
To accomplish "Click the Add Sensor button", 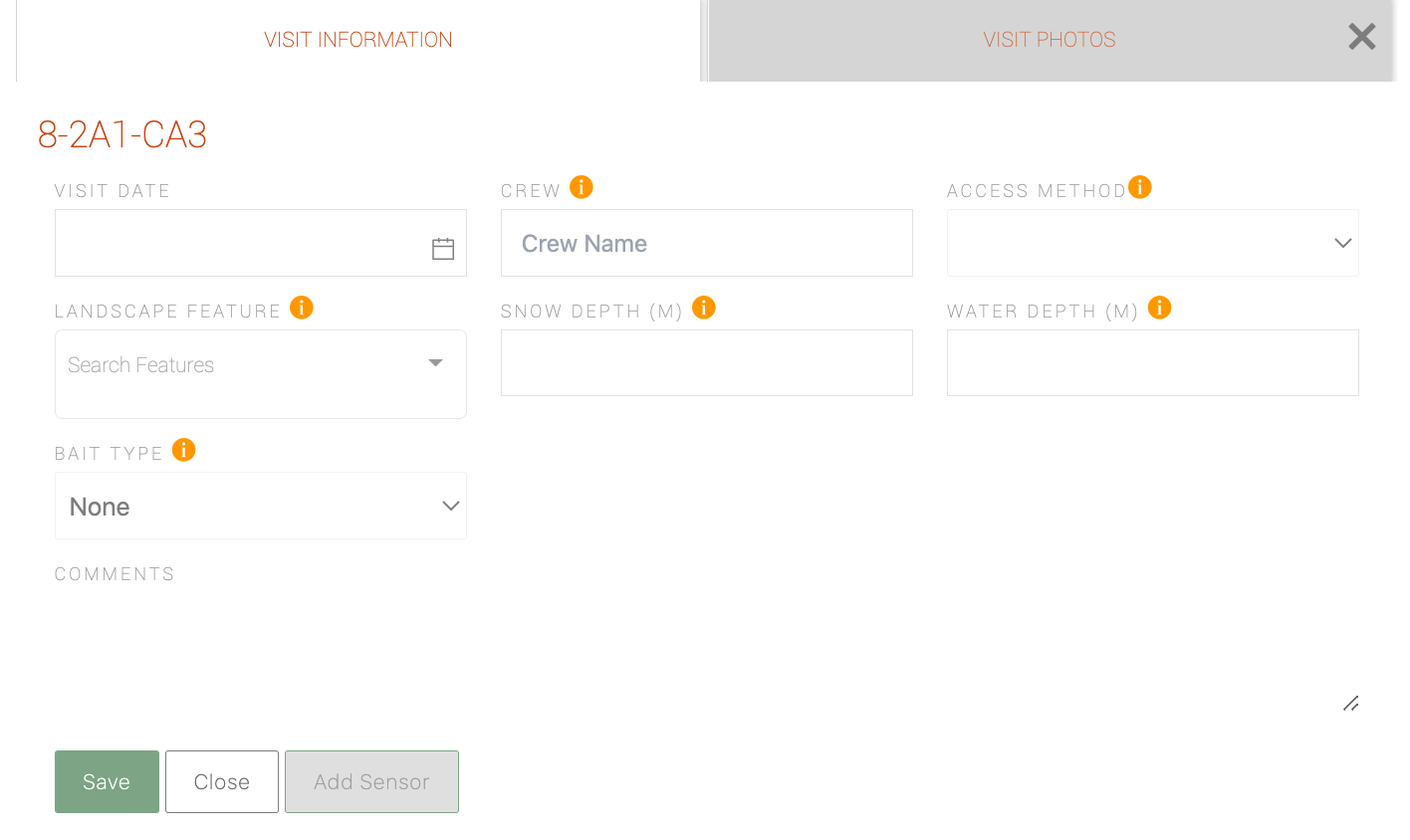I will [x=371, y=782].
